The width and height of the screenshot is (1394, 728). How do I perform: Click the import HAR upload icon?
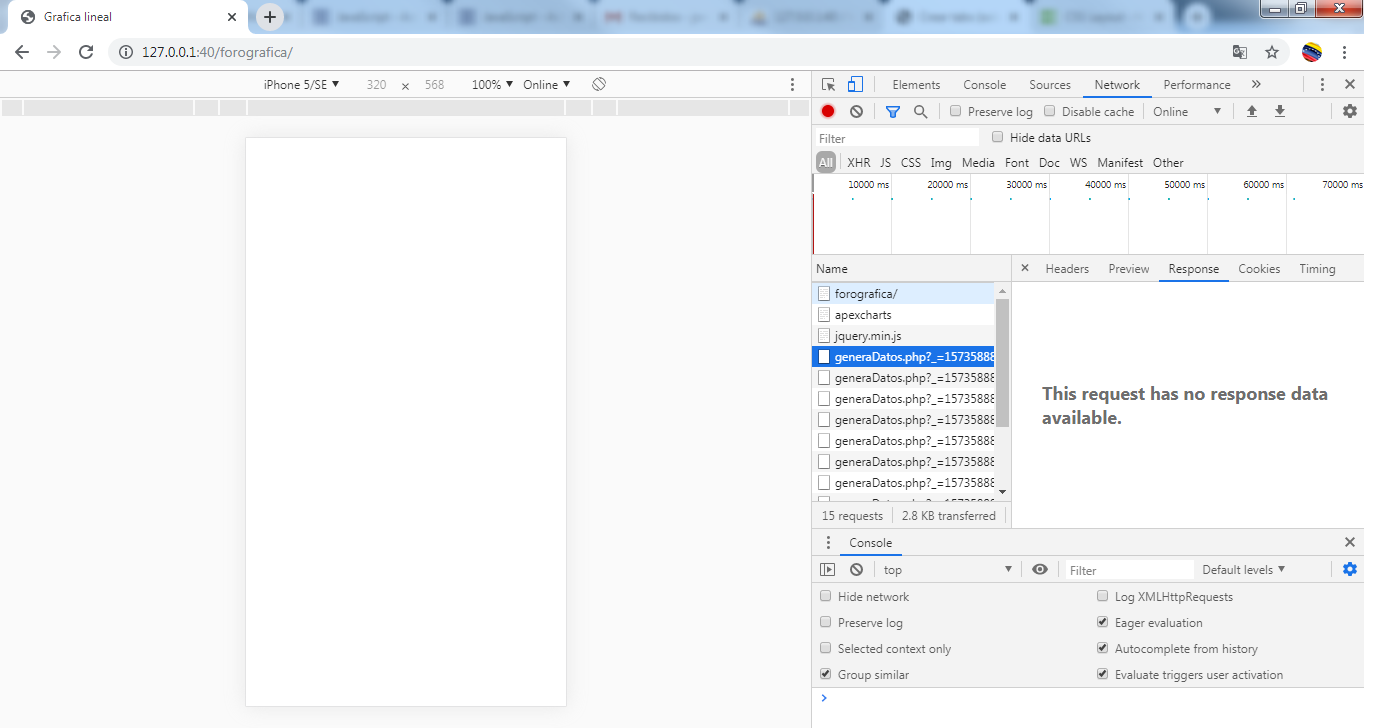click(x=1251, y=111)
